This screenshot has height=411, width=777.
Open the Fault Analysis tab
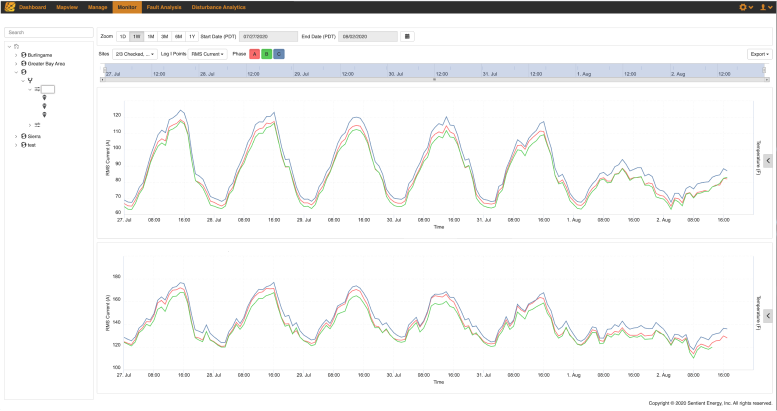164,7
